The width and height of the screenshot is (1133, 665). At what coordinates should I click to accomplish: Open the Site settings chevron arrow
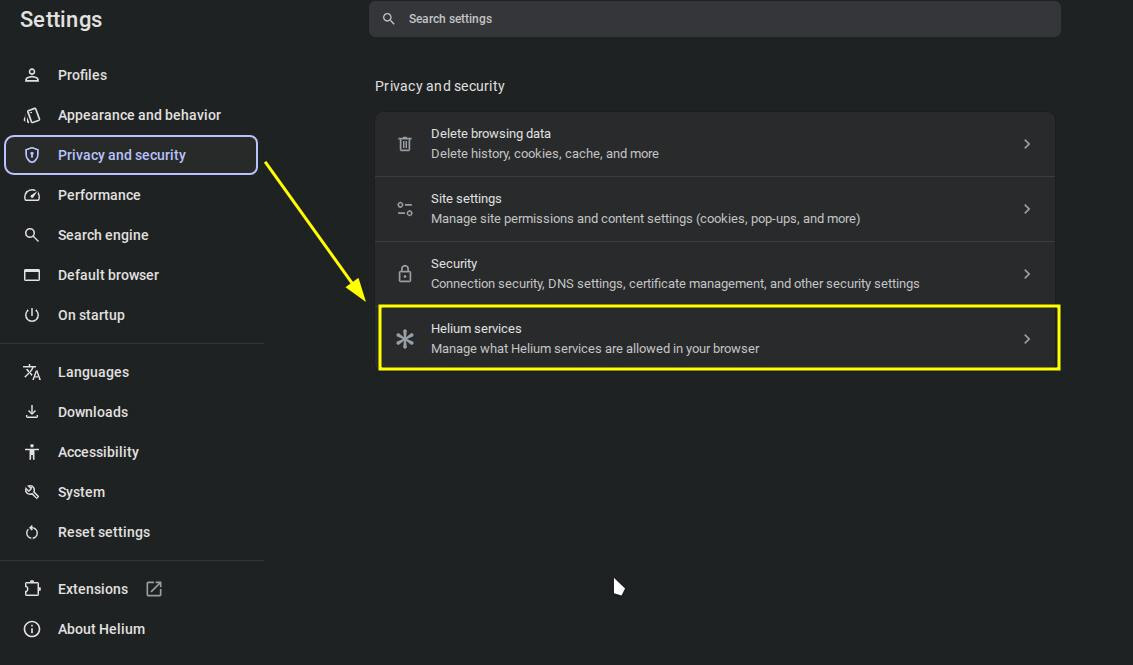pyautogui.click(x=1027, y=209)
